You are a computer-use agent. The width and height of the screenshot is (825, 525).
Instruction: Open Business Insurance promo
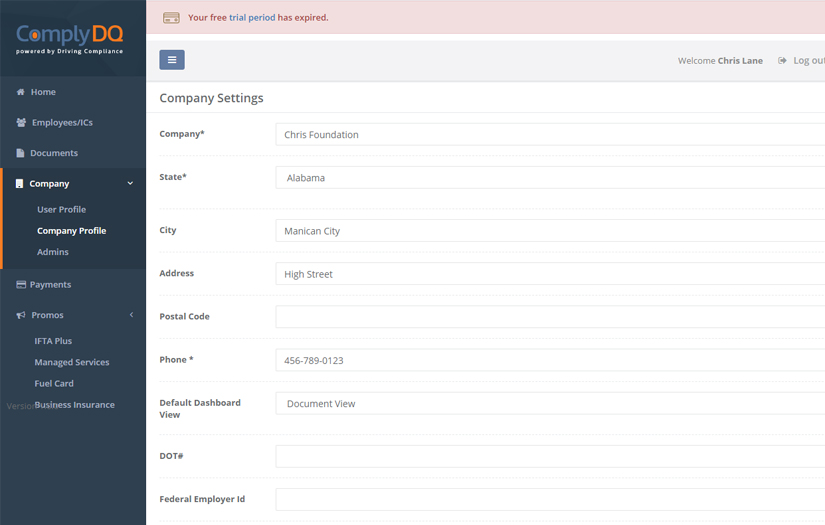click(x=75, y=405)
